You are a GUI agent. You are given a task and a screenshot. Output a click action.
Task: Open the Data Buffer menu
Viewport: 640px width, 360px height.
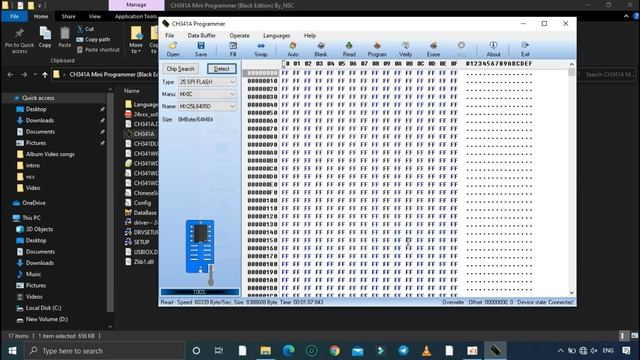point(202,36)
